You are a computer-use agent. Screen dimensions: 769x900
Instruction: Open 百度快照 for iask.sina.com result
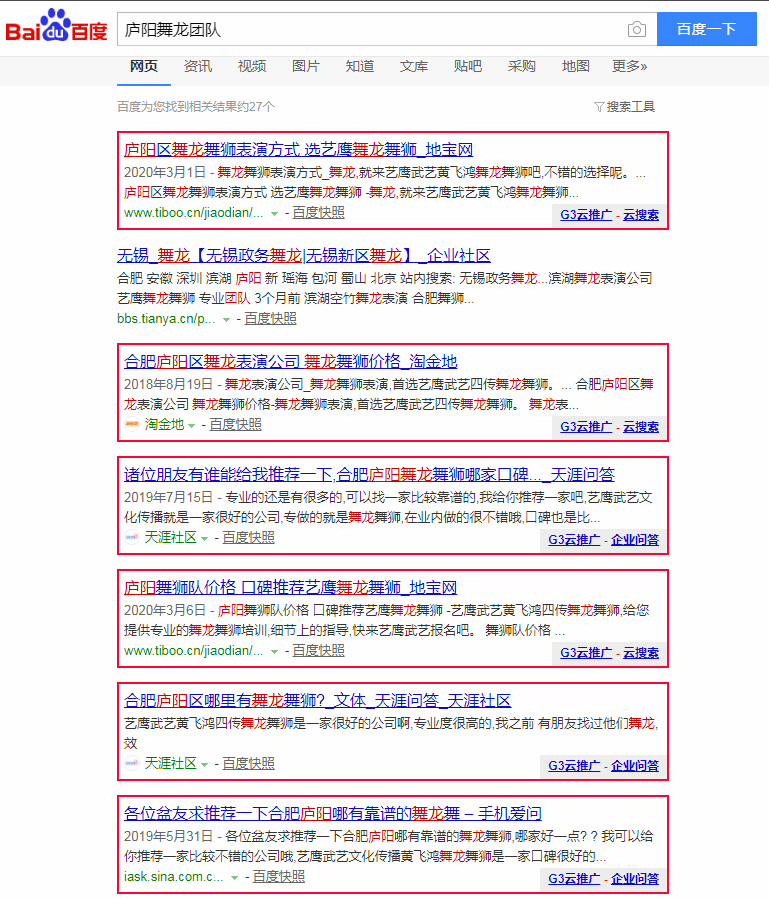[279, 877]
